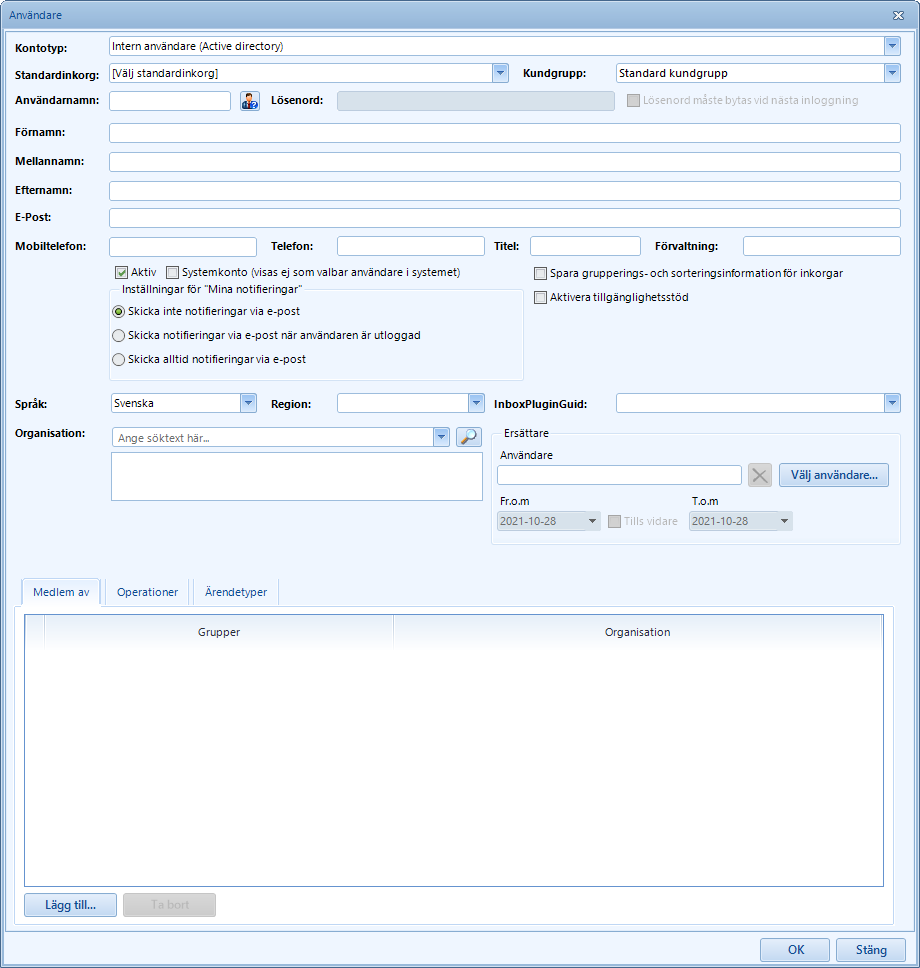Switch to the Medlem av tab
Screen dimensions: 920x968
pos(61,592)
